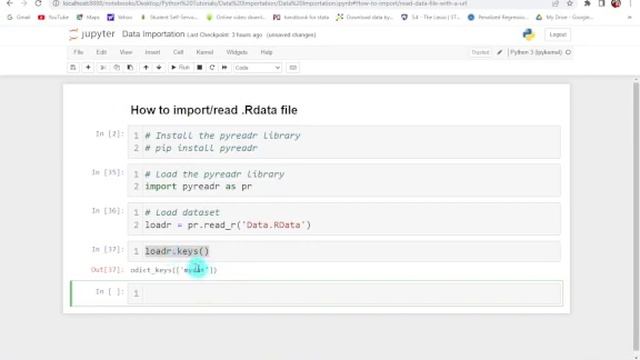This screenshot has width=640, height=360.
Task: Open the browser extensions puzzle icon
Action: pyautogui.click(x=587, y=3)
